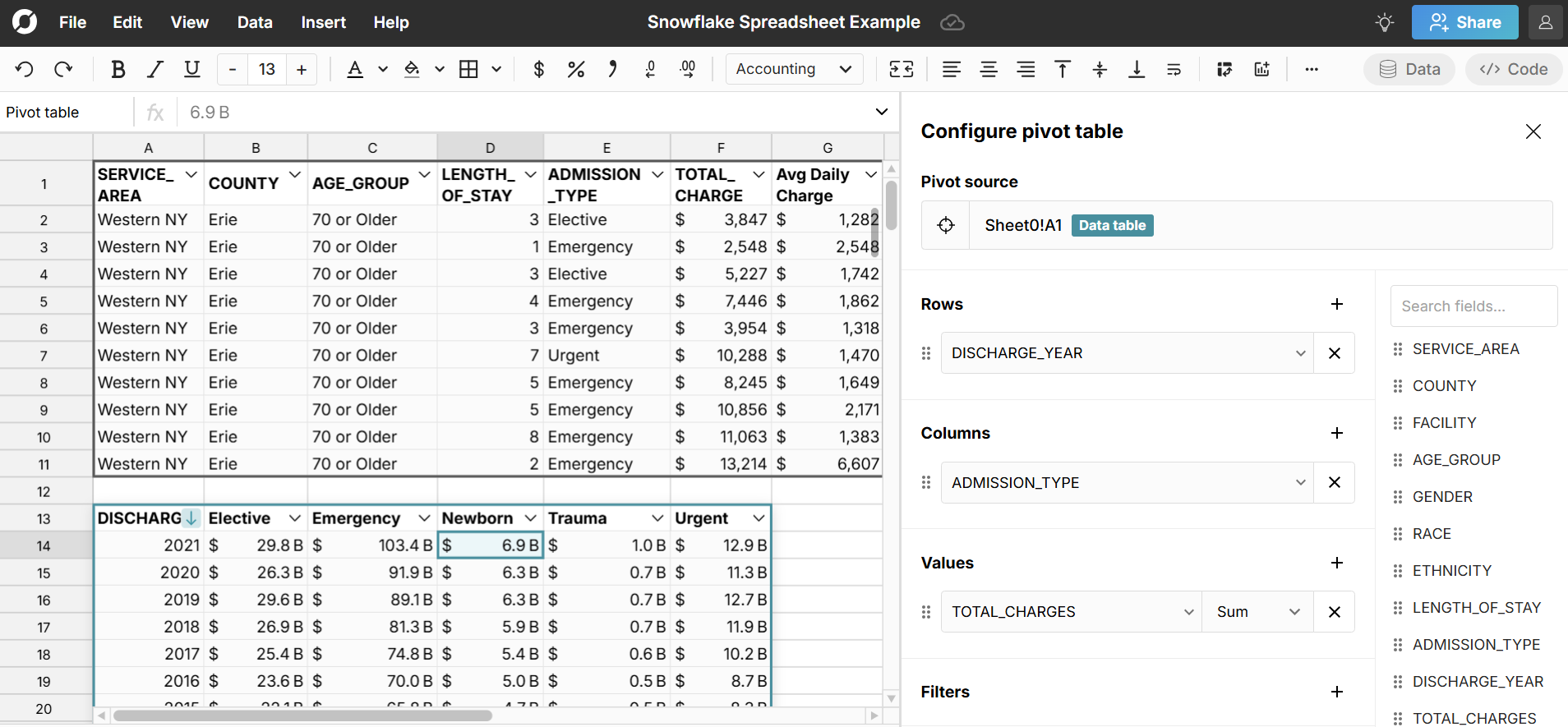Toggle underline formatting
1568x727 pixels.
click(191, 70)
